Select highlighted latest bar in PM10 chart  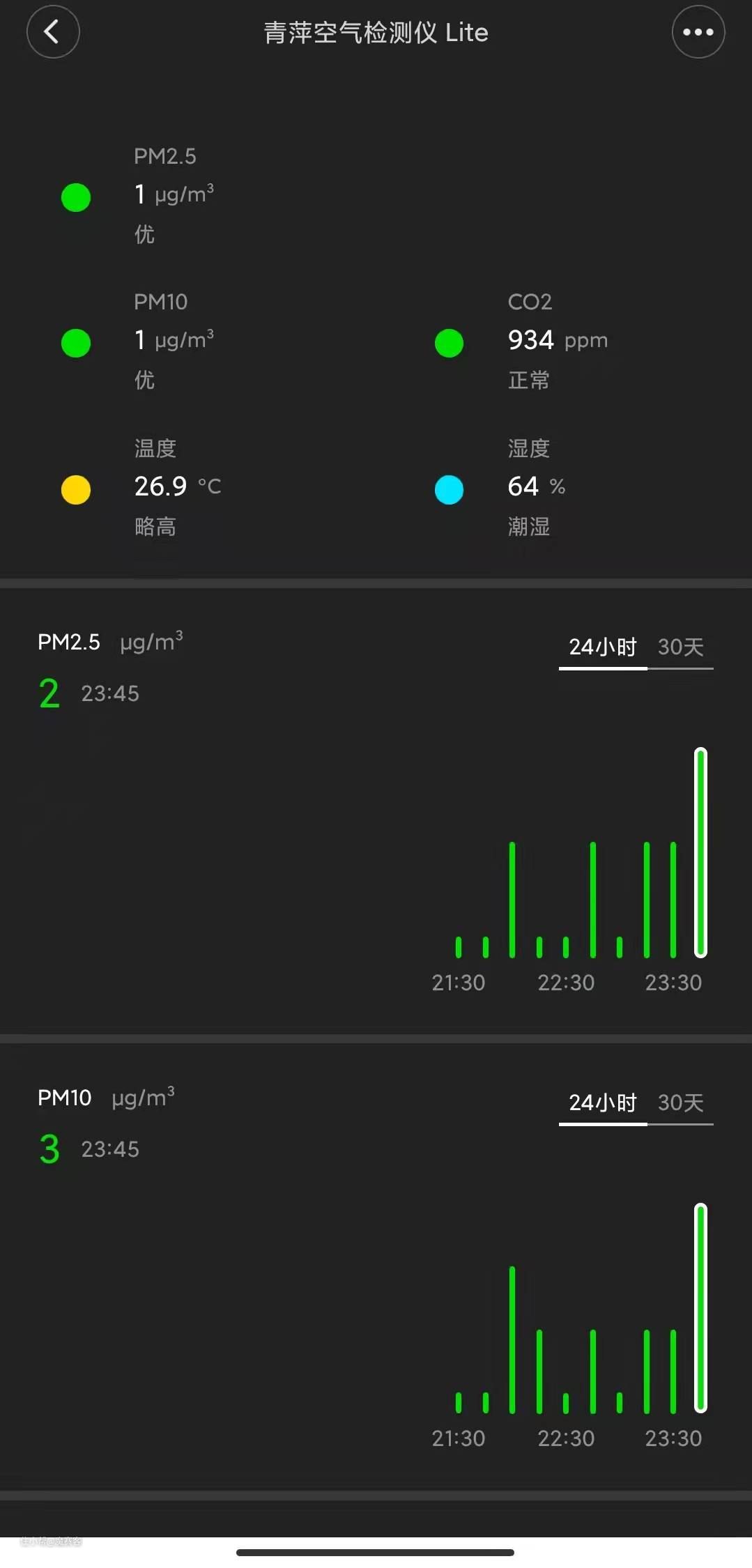[700, 1308]
